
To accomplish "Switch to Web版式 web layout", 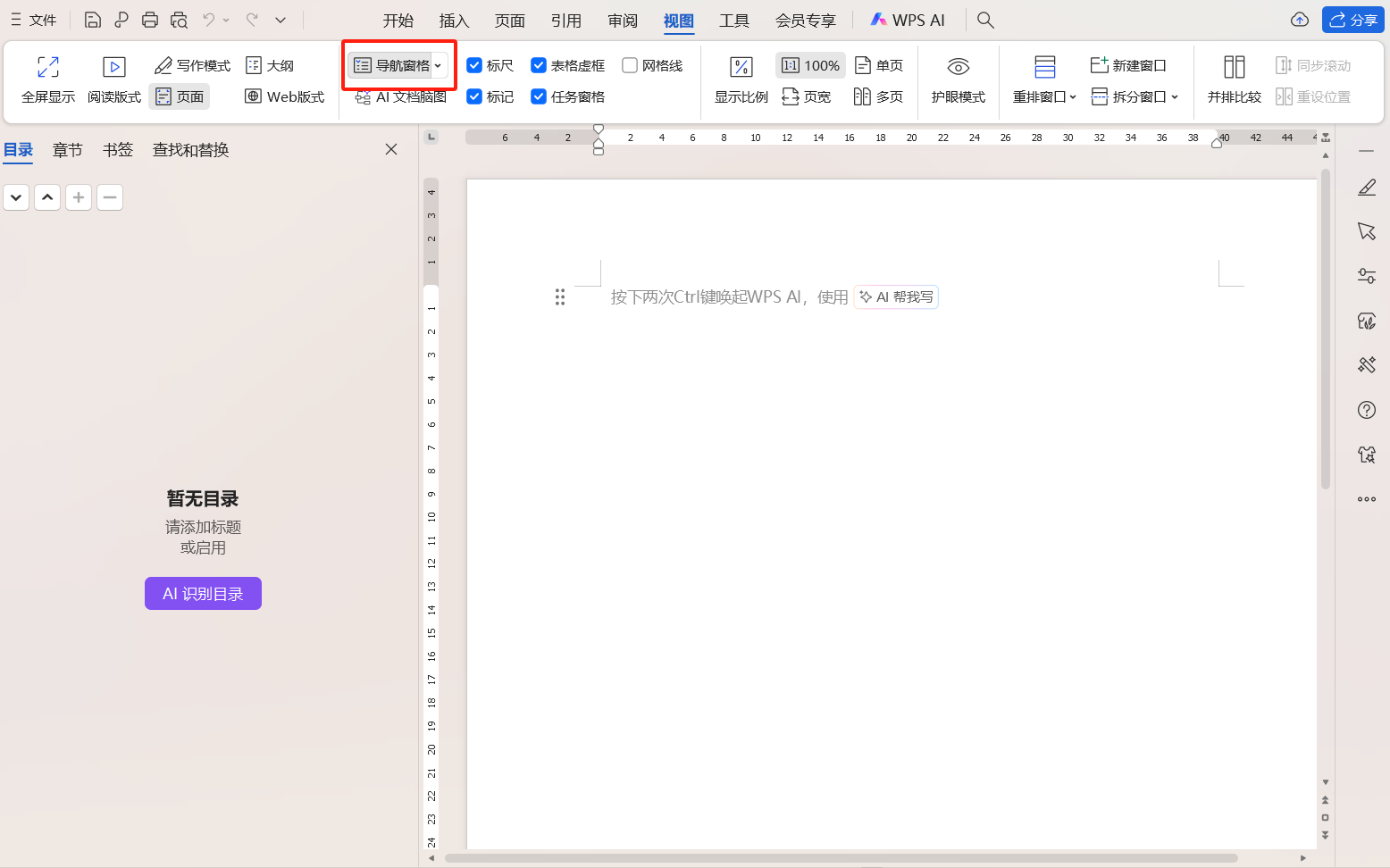I will (284, 96).
